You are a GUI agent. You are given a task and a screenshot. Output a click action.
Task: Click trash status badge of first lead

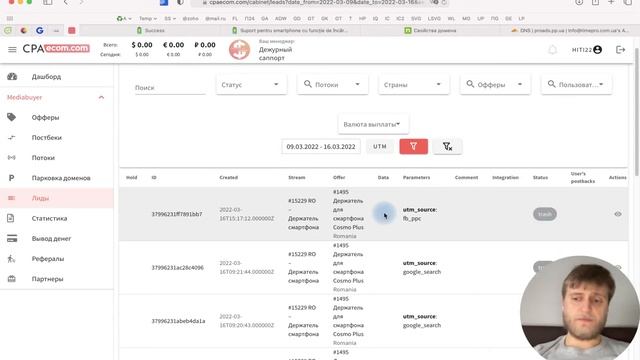coord(544,214)
